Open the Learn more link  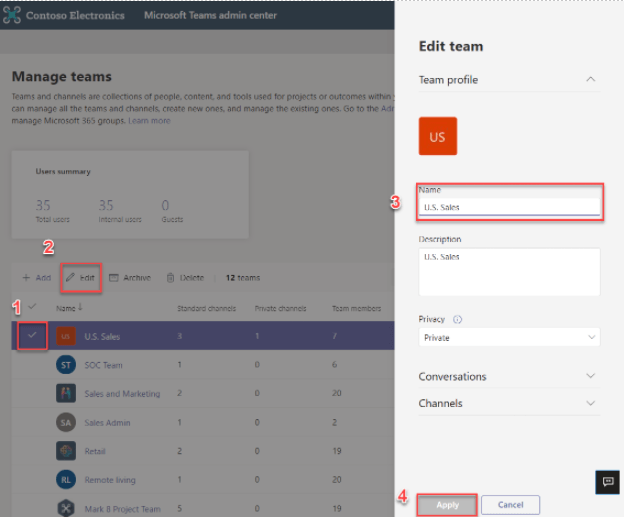tap(149, 121)
